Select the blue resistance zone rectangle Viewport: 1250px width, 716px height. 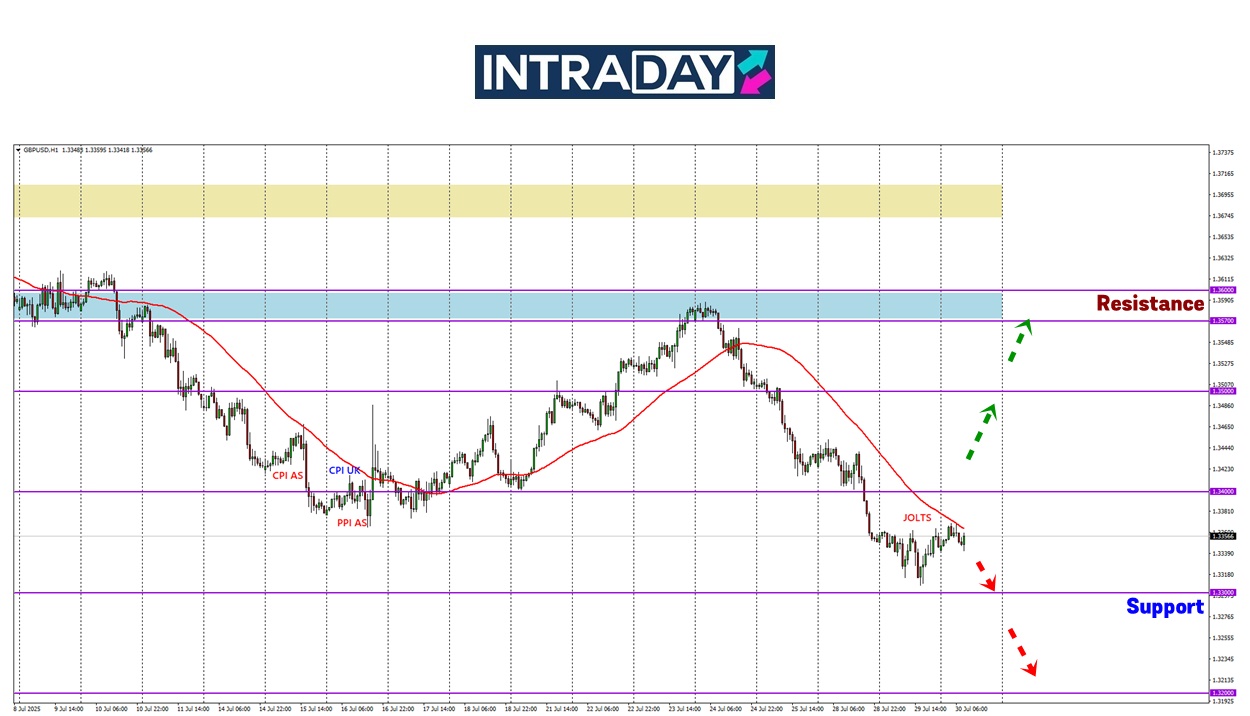(x=507, y=305)
